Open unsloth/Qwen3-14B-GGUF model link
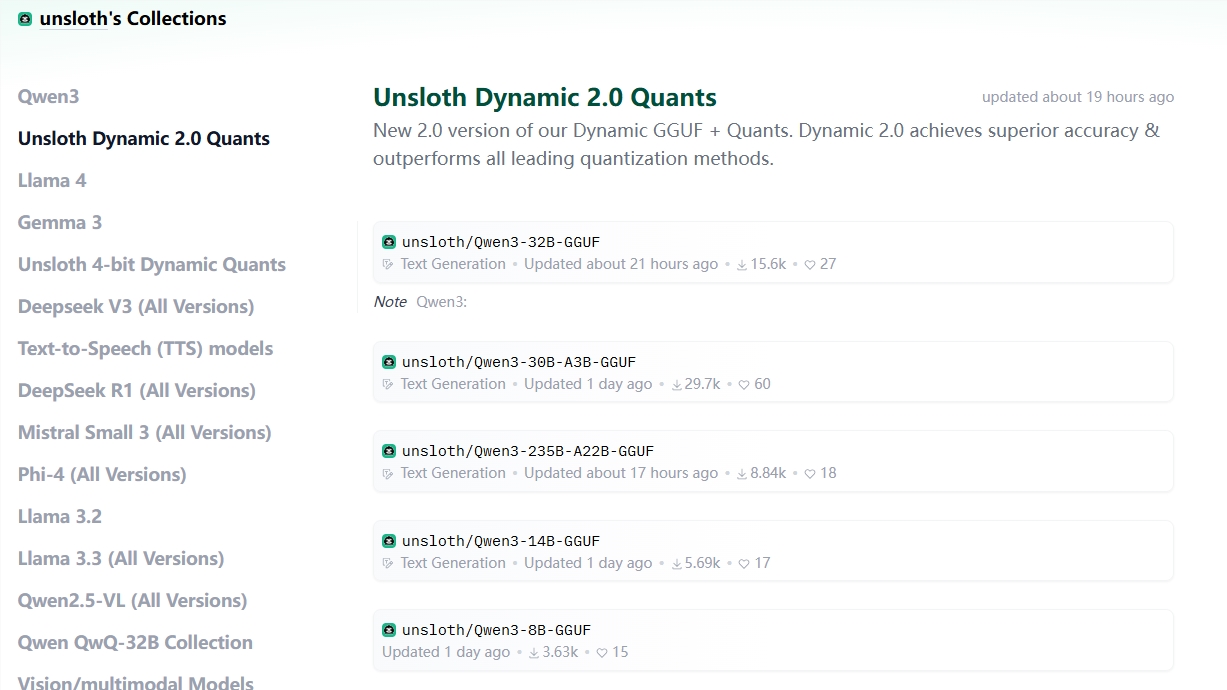1227x690 pixels. 501,541
